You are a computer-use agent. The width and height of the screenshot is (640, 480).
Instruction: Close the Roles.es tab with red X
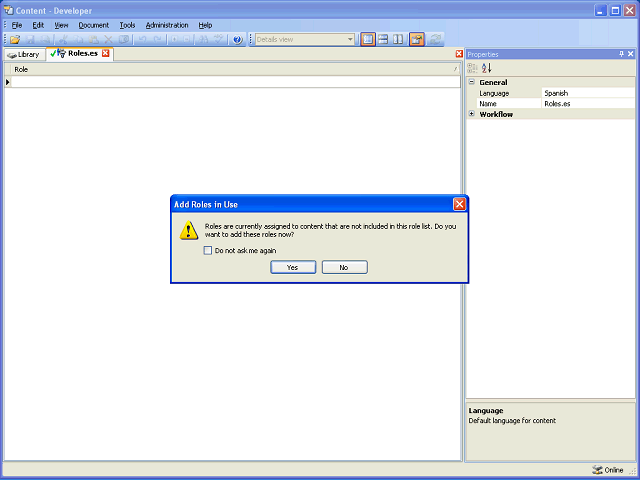[106, 53]
